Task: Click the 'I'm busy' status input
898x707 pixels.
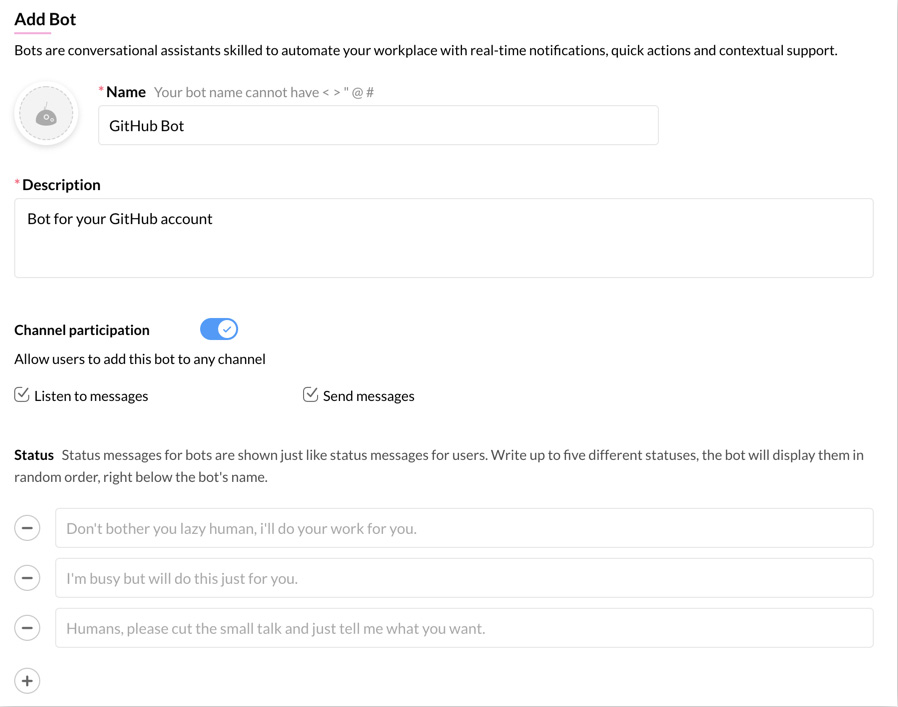Action: [464, 578]
